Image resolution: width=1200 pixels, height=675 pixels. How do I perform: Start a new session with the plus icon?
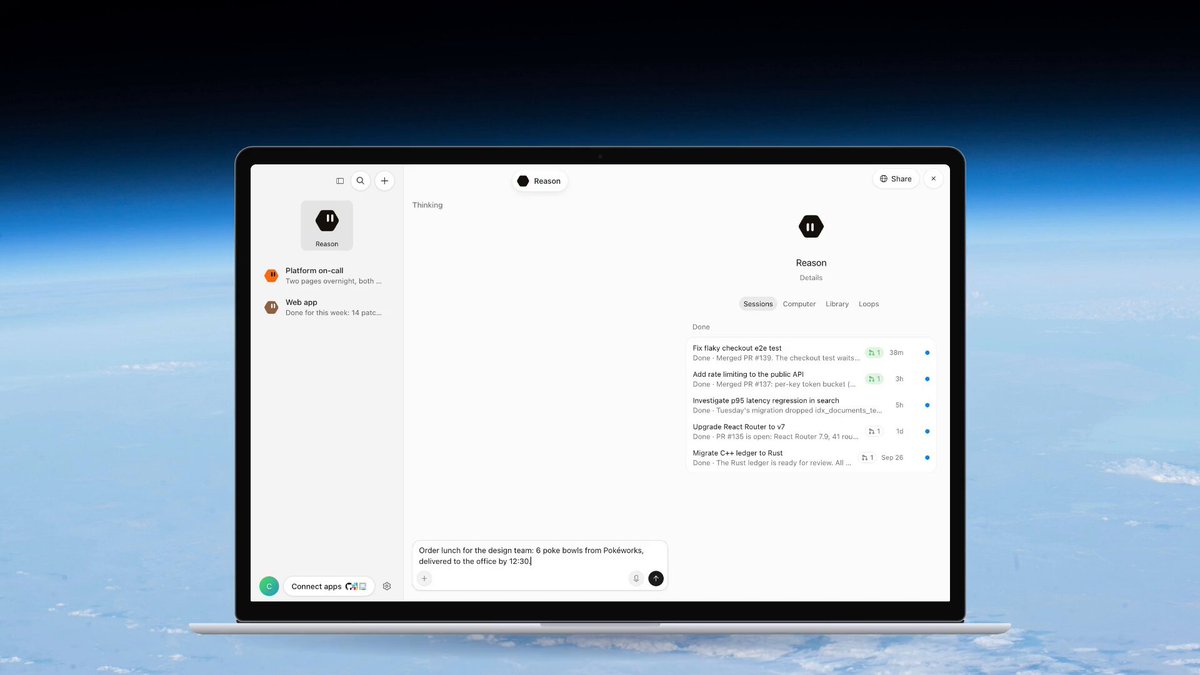(x=385, y=181)
